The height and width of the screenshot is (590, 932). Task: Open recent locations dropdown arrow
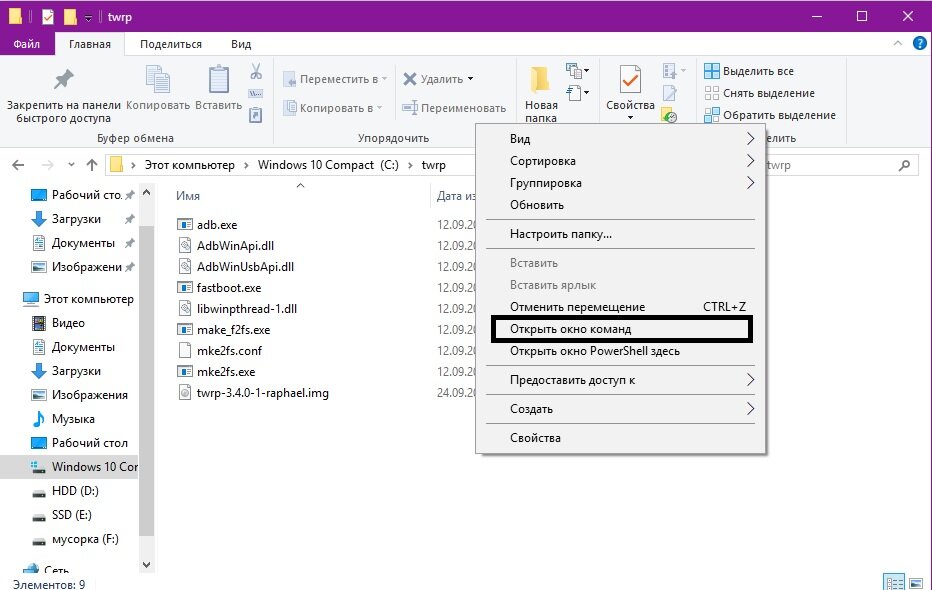point(71,165)
